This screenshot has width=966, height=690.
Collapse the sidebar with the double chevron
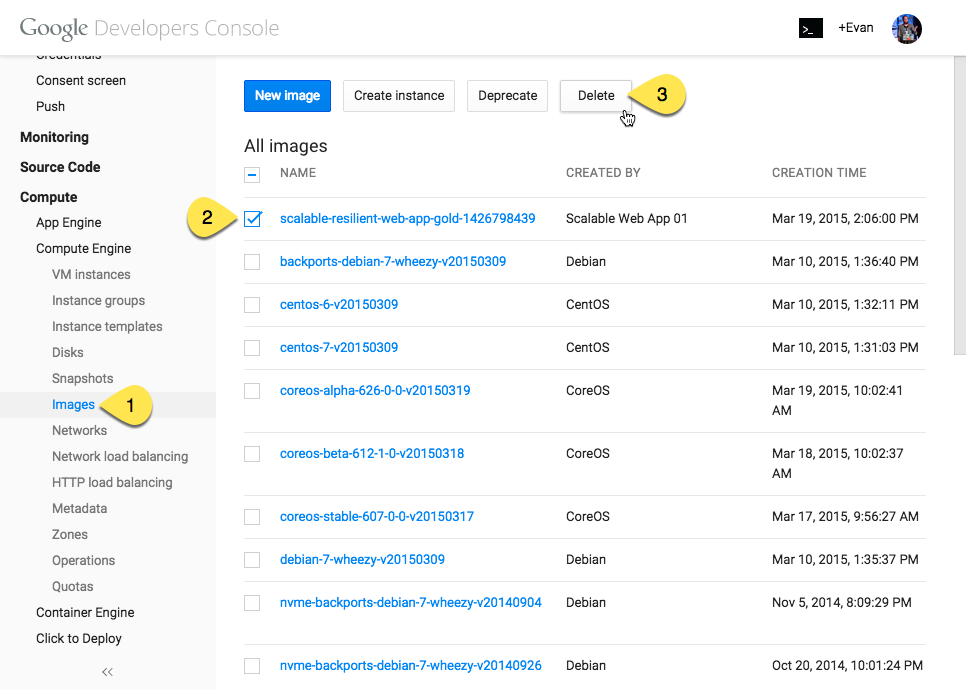(x=107, y=672)
